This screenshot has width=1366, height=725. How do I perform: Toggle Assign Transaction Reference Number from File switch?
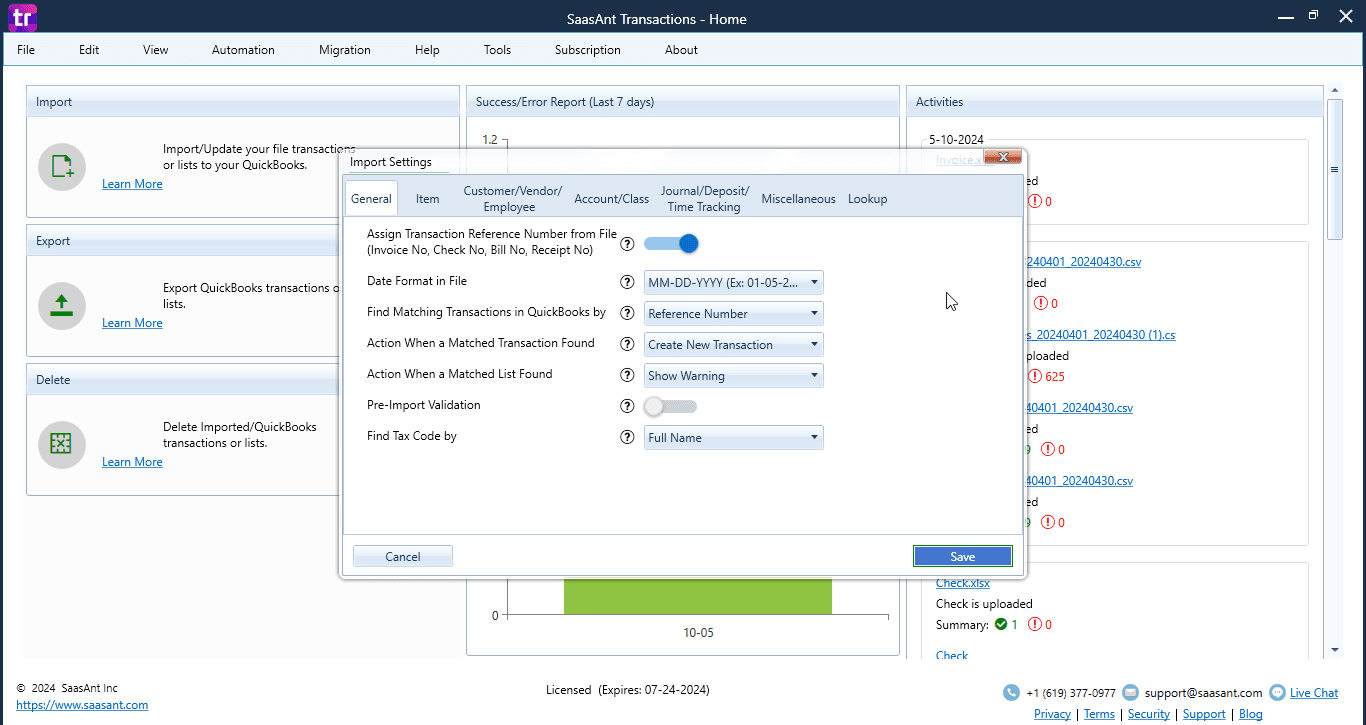click(671, 243)
